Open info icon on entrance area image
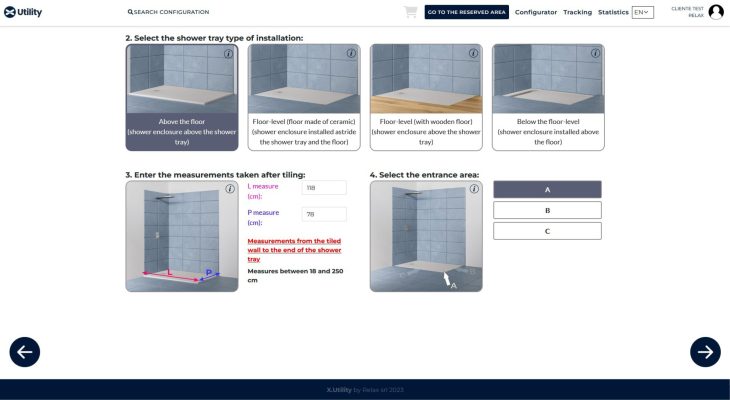This screenshot has height=400, width=730. (x=474, y=188)
